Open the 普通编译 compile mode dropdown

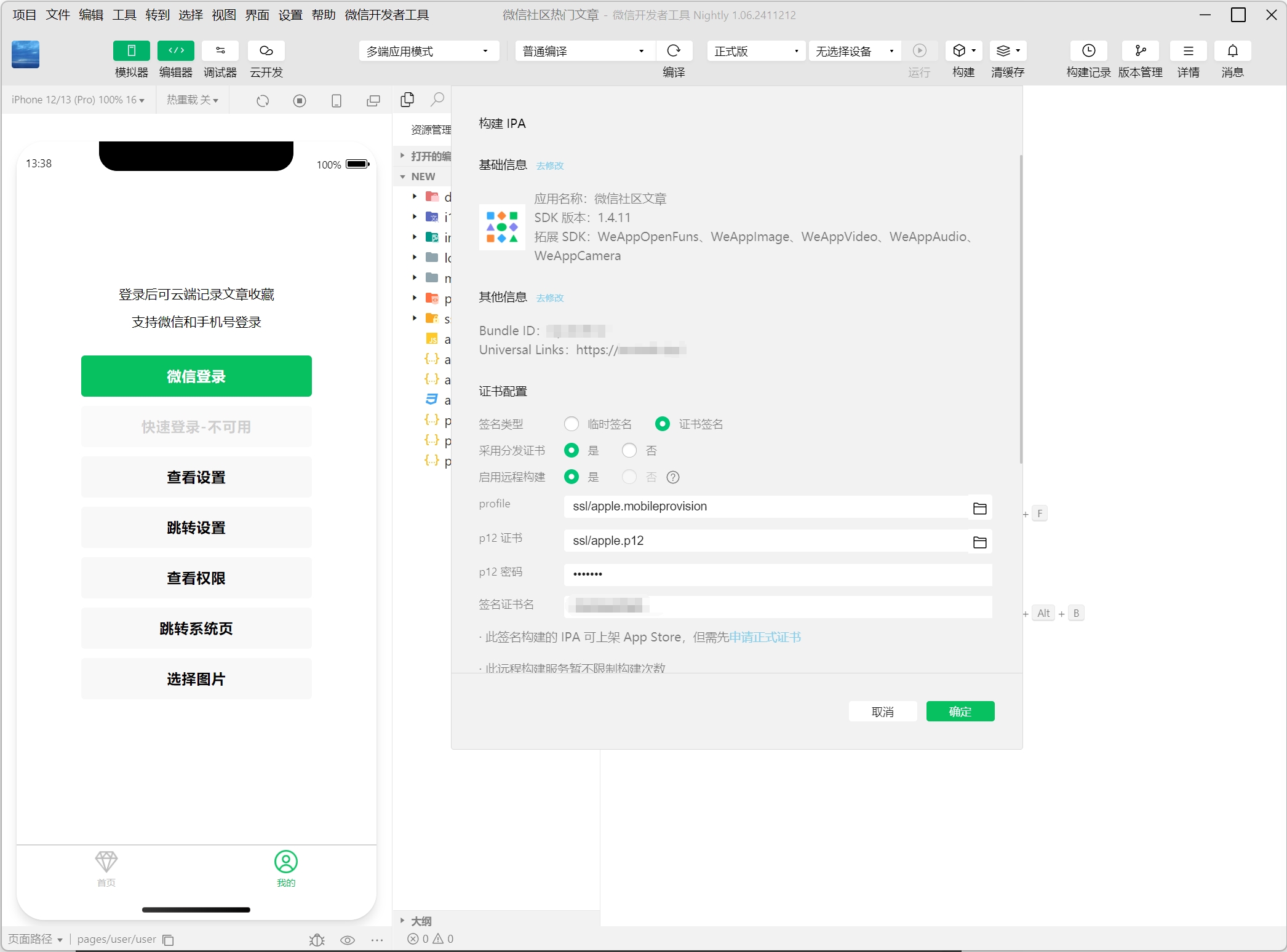[x=585, y=51]
